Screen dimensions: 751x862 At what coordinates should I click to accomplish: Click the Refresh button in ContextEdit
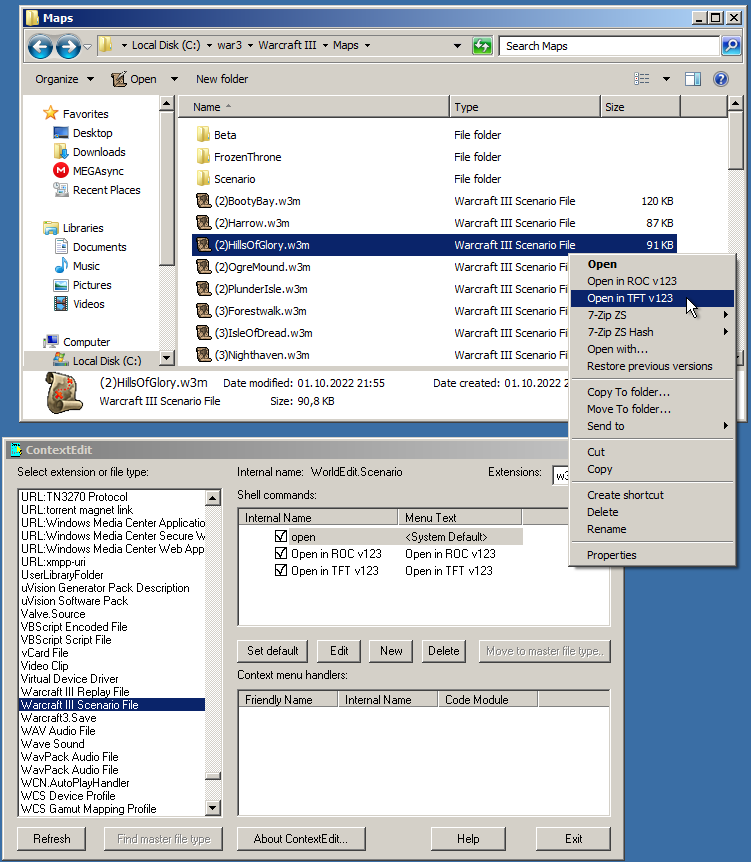point(52,839)
